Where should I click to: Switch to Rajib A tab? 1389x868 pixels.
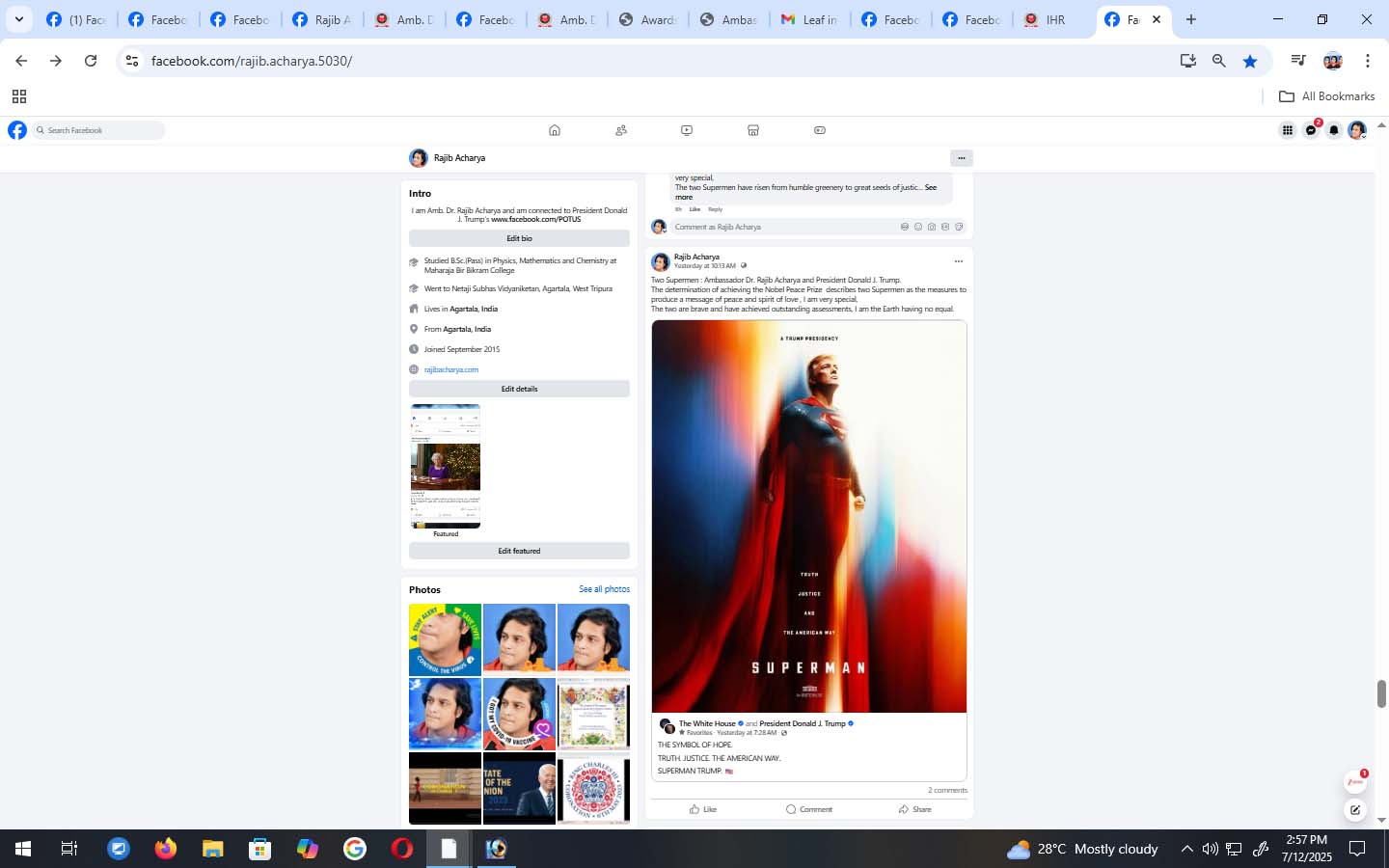point(322,19)
